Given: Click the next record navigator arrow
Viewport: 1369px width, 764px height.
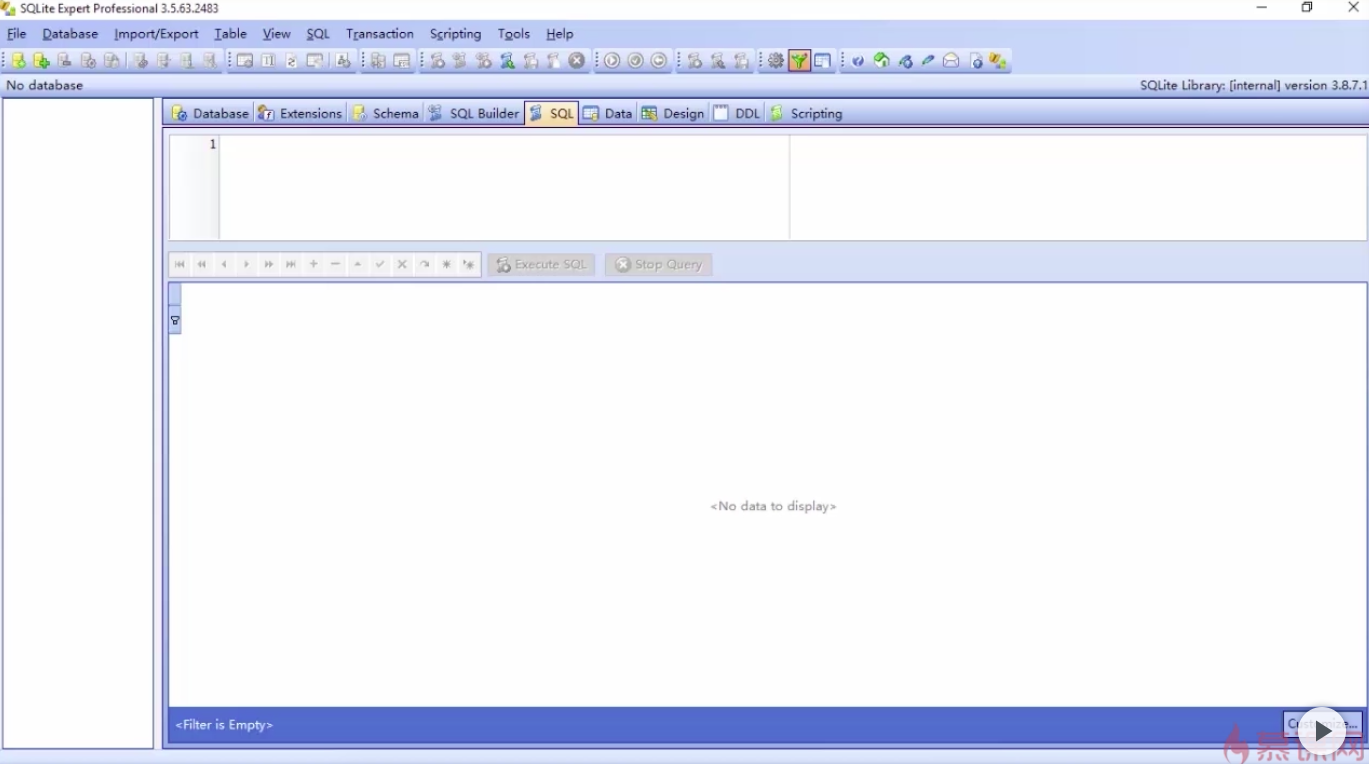Looking at the screenshot, I should click(x=246, y=265).
